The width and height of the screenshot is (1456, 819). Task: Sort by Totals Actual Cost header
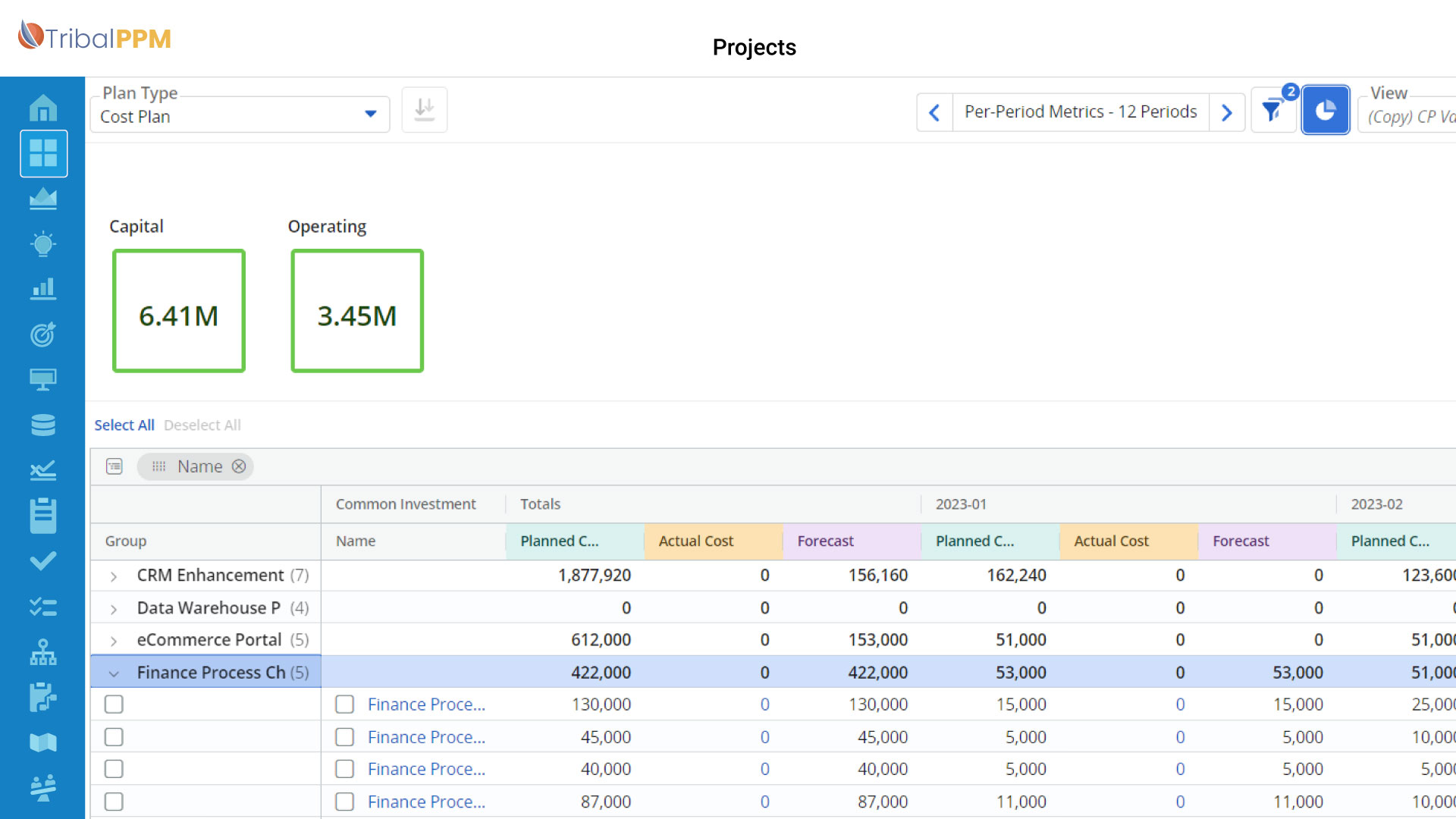(x=714, y=541)
